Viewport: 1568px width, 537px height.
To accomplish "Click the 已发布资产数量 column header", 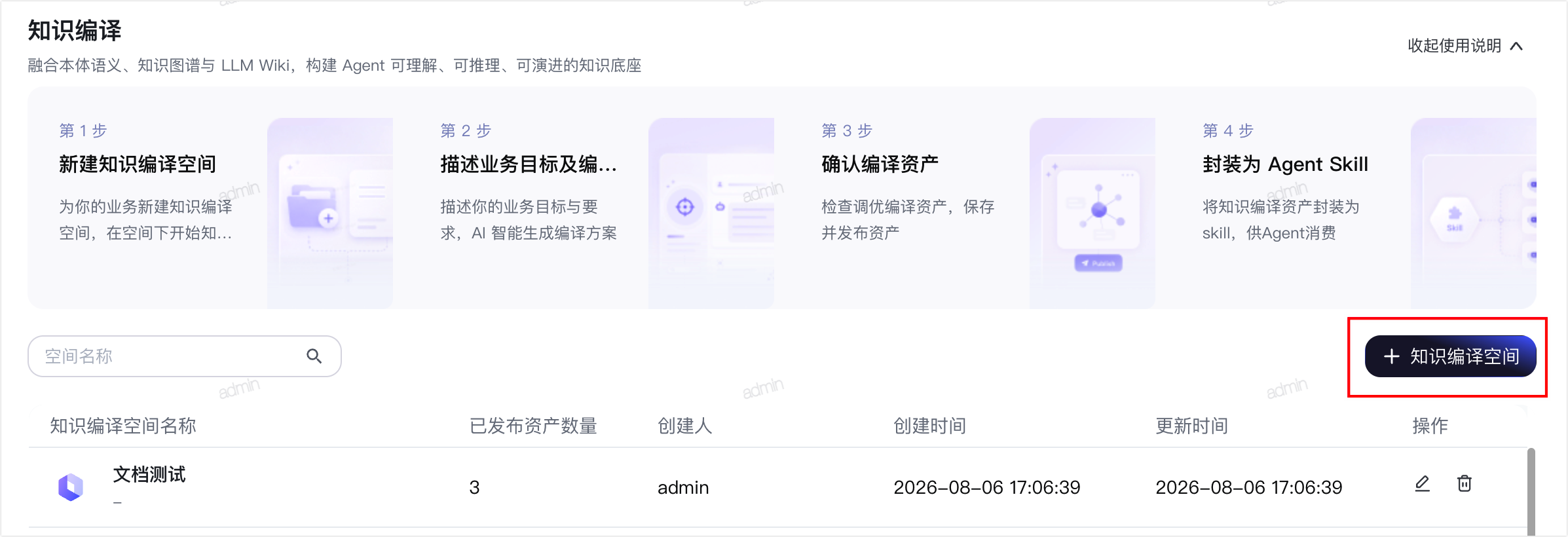I will point(533,426).
